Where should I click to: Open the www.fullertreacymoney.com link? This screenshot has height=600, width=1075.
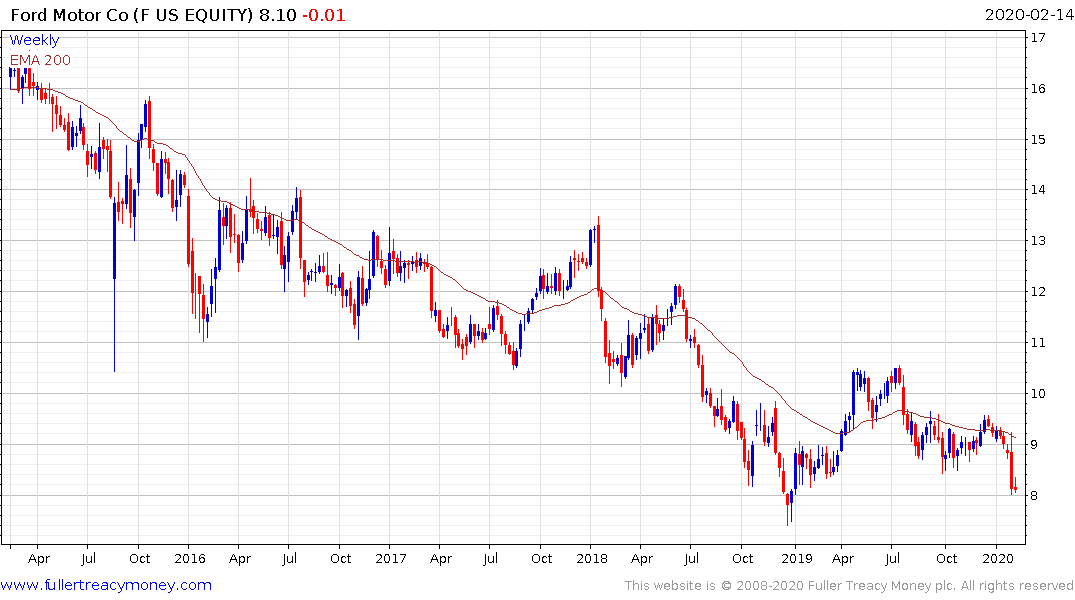[x=106, y=585]
